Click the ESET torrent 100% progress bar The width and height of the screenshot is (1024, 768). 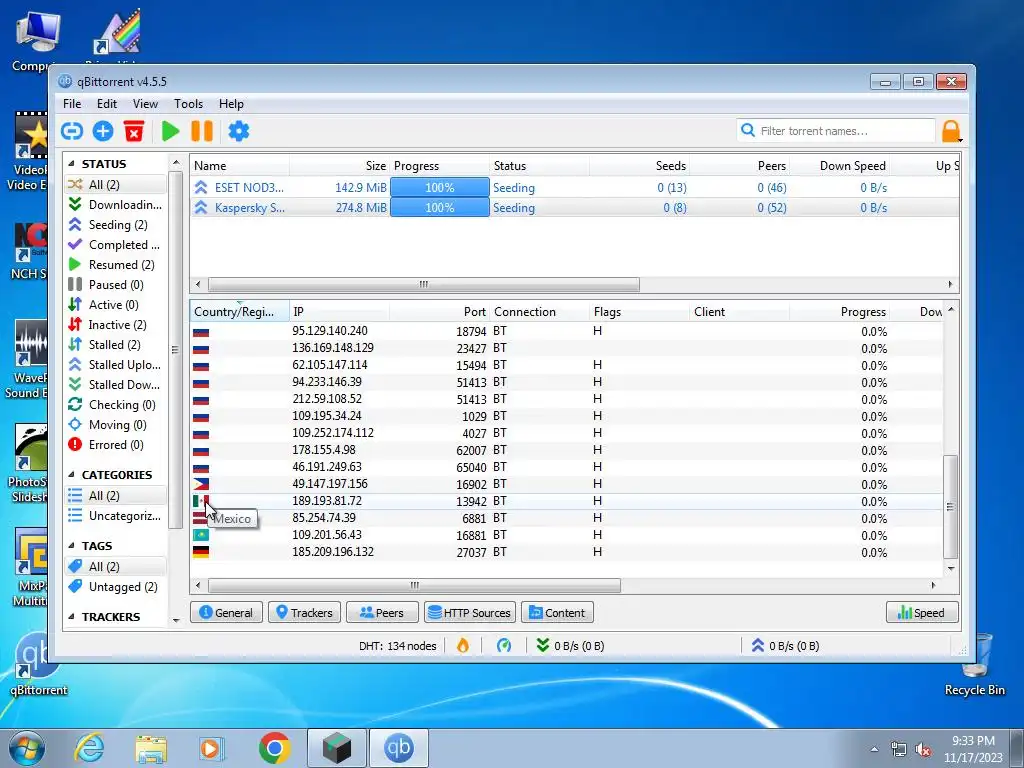440,187
